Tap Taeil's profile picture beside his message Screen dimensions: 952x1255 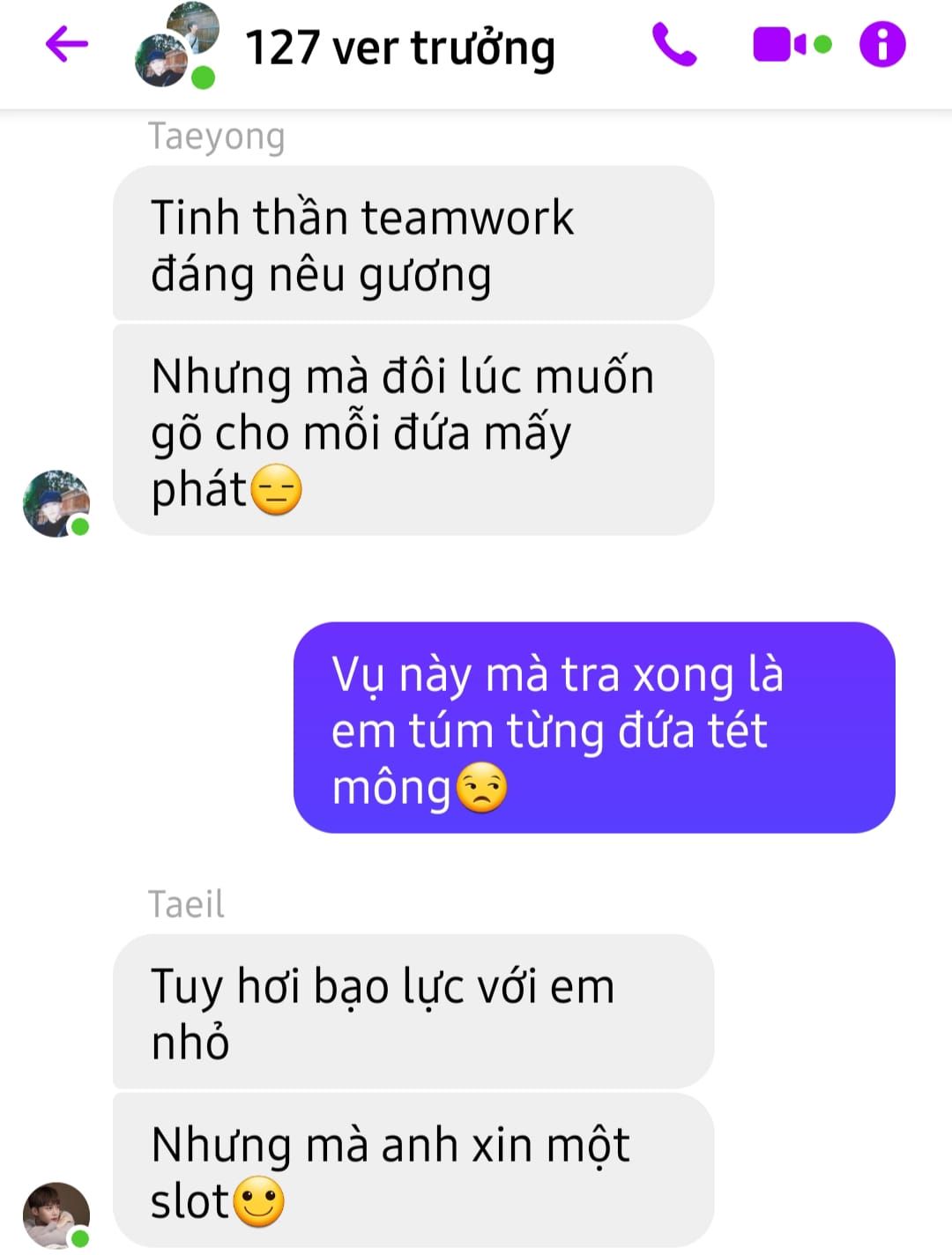(56, 1215)
